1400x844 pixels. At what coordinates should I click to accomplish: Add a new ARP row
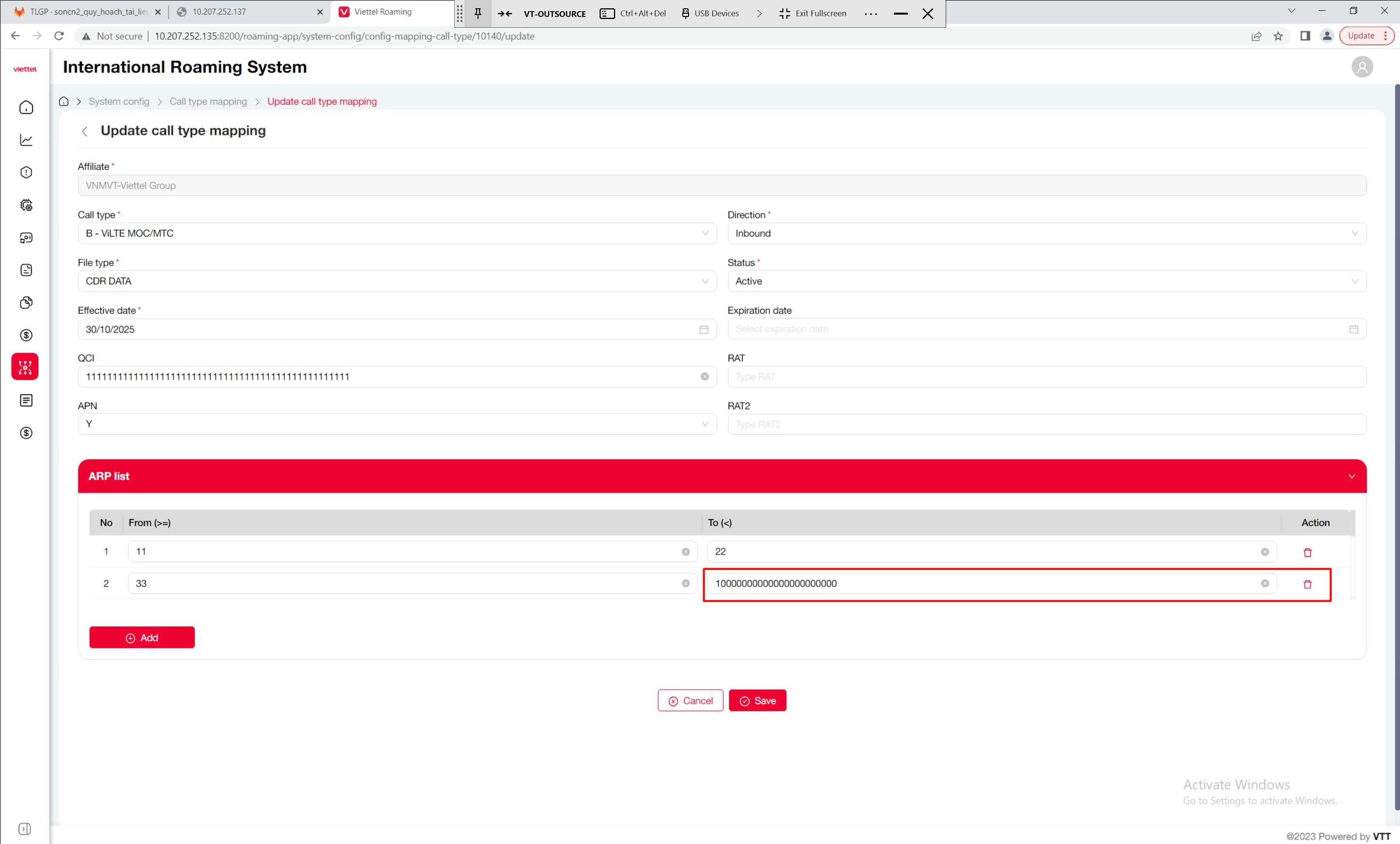point(142,637)
